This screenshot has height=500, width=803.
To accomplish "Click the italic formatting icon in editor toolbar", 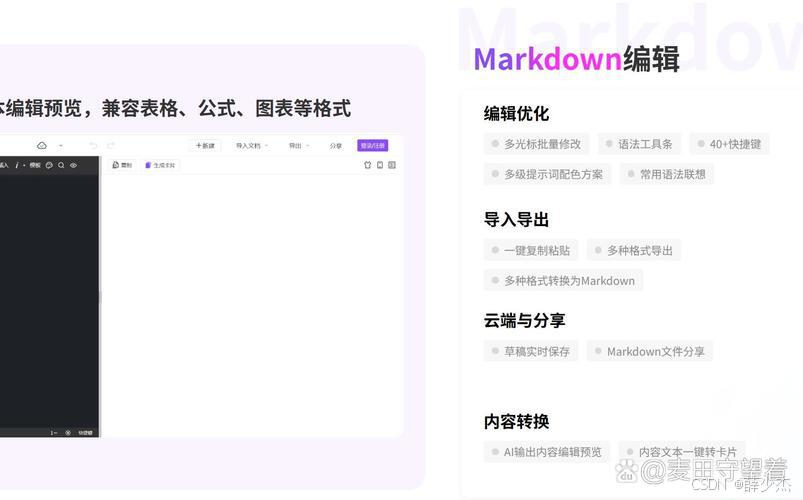I will (x=17, y=165).
